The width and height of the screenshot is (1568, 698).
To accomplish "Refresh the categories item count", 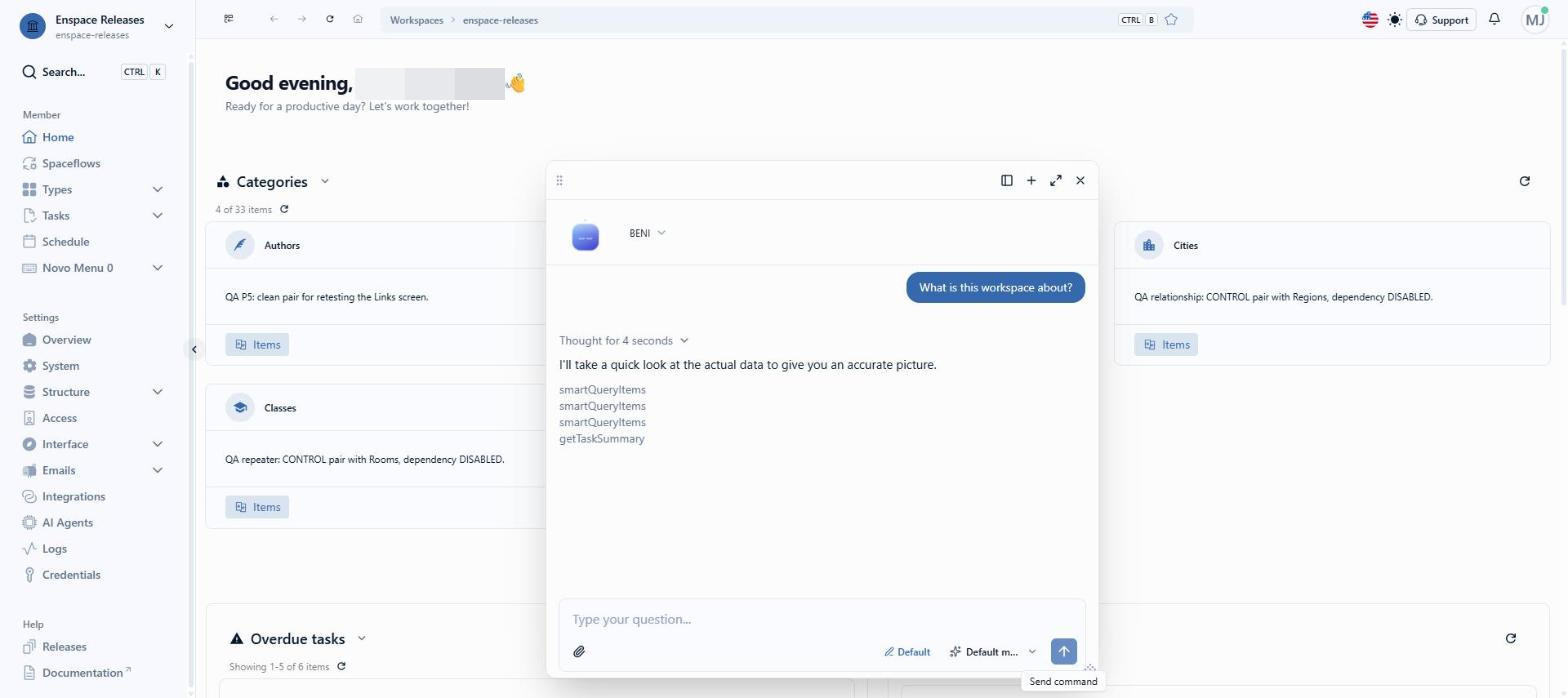I will point(284,209).
